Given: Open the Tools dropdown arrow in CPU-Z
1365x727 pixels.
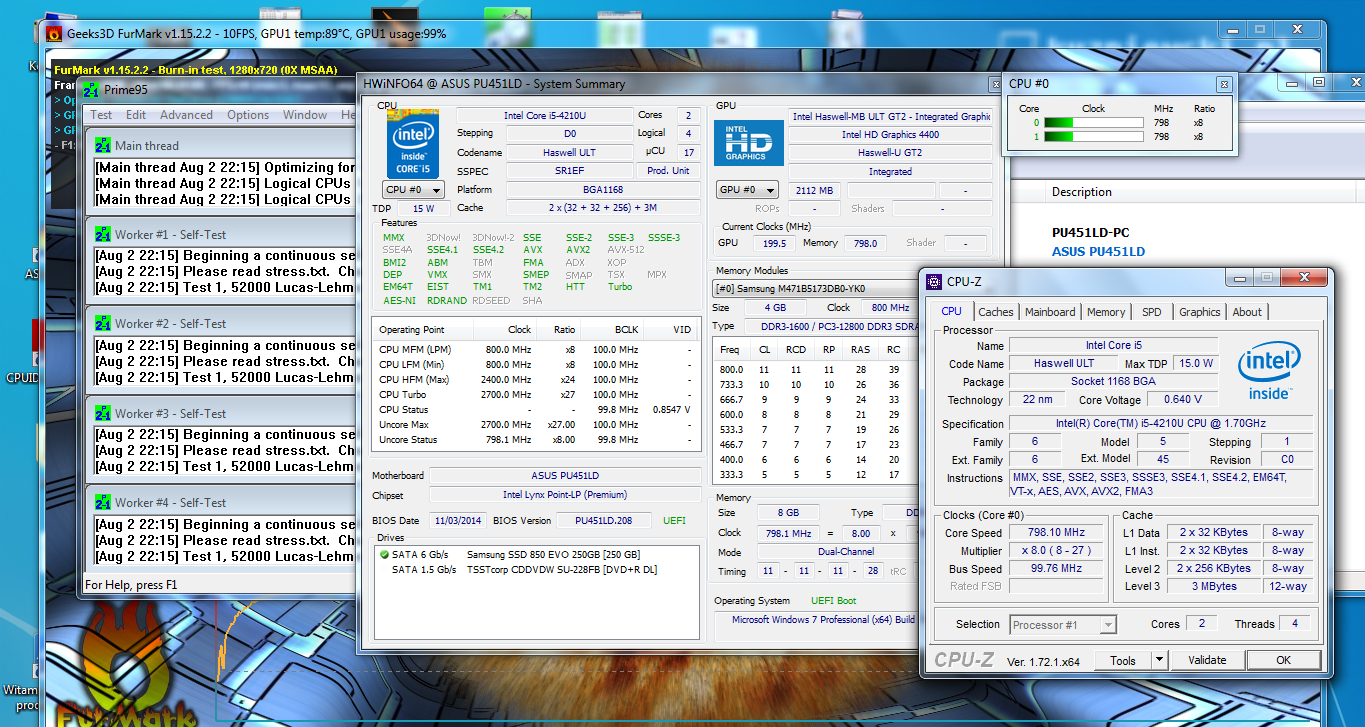Looking at the screenshot, I should 1159,660.
